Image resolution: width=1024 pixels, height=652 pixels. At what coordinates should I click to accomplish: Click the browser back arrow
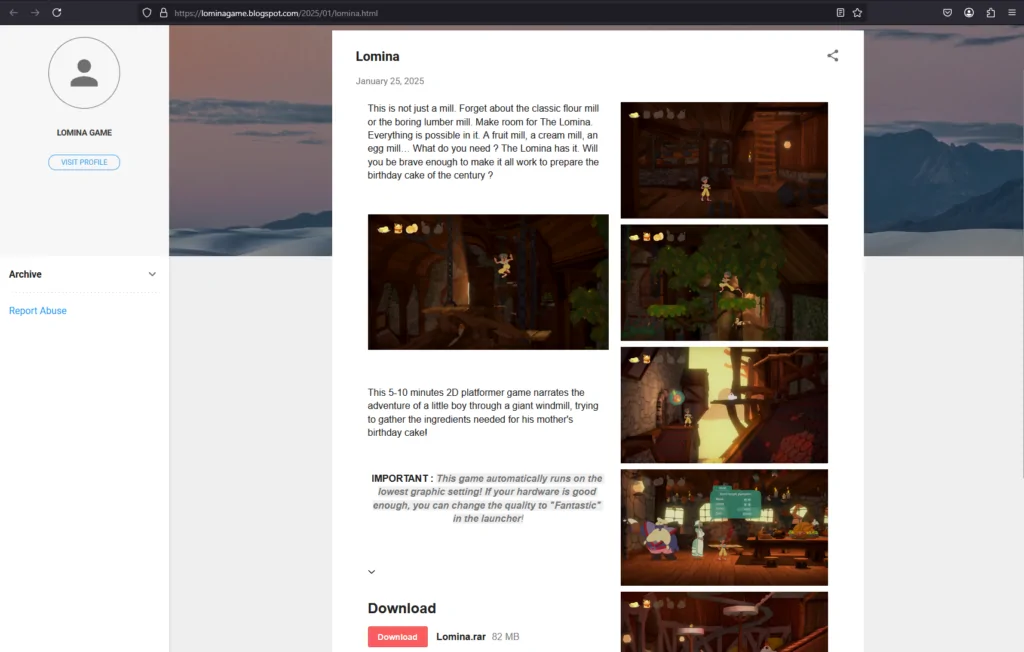pos(13,13)
